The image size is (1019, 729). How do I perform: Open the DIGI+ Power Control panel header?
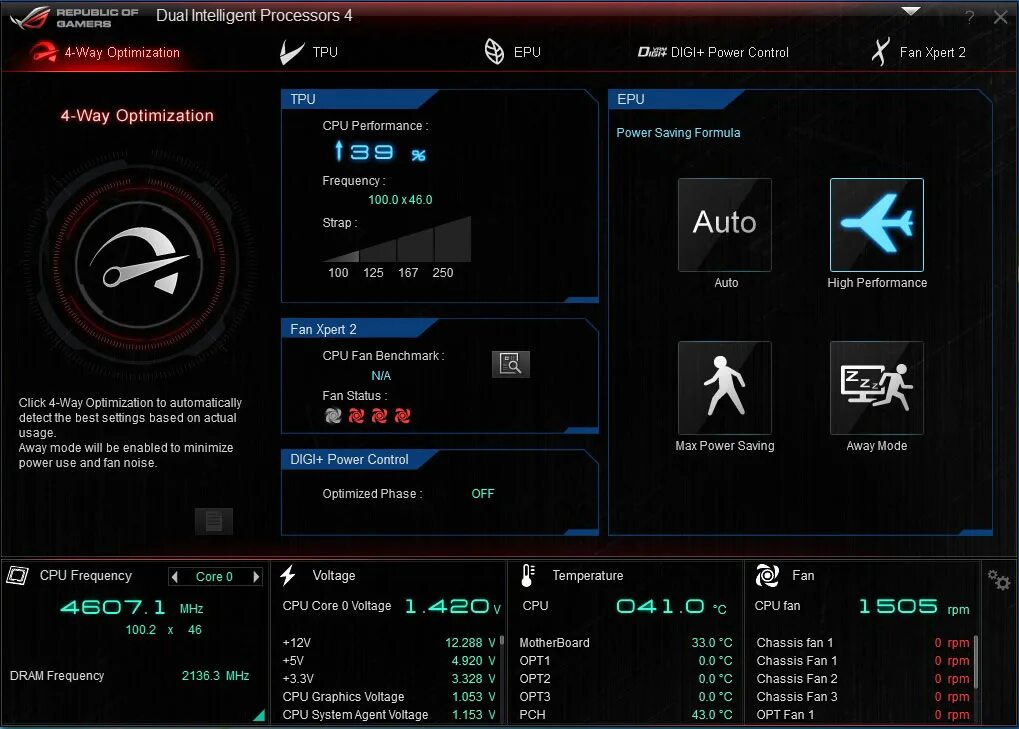pos(359,459)
